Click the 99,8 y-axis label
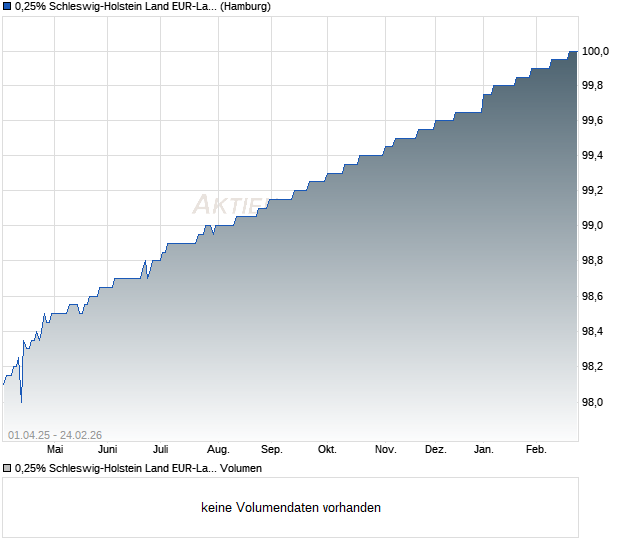620x546 pixels. 592,85
